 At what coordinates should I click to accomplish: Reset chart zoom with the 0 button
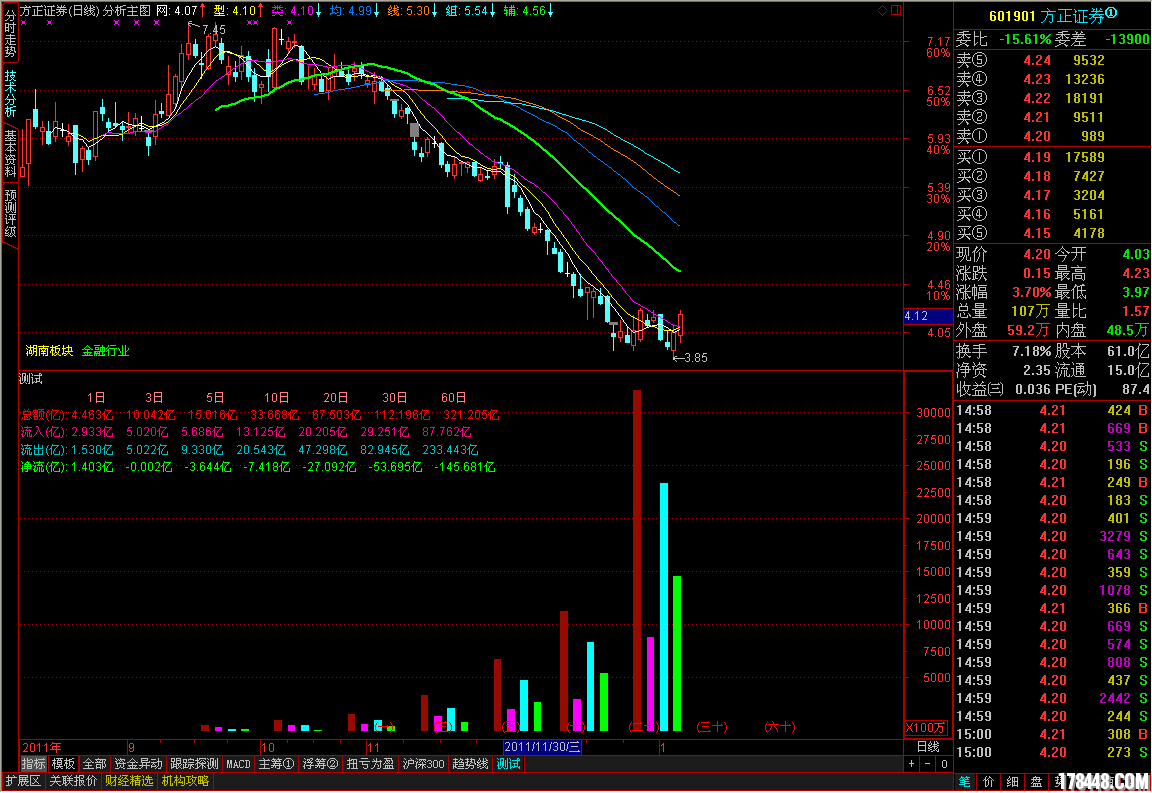click(x=944, y=764)
